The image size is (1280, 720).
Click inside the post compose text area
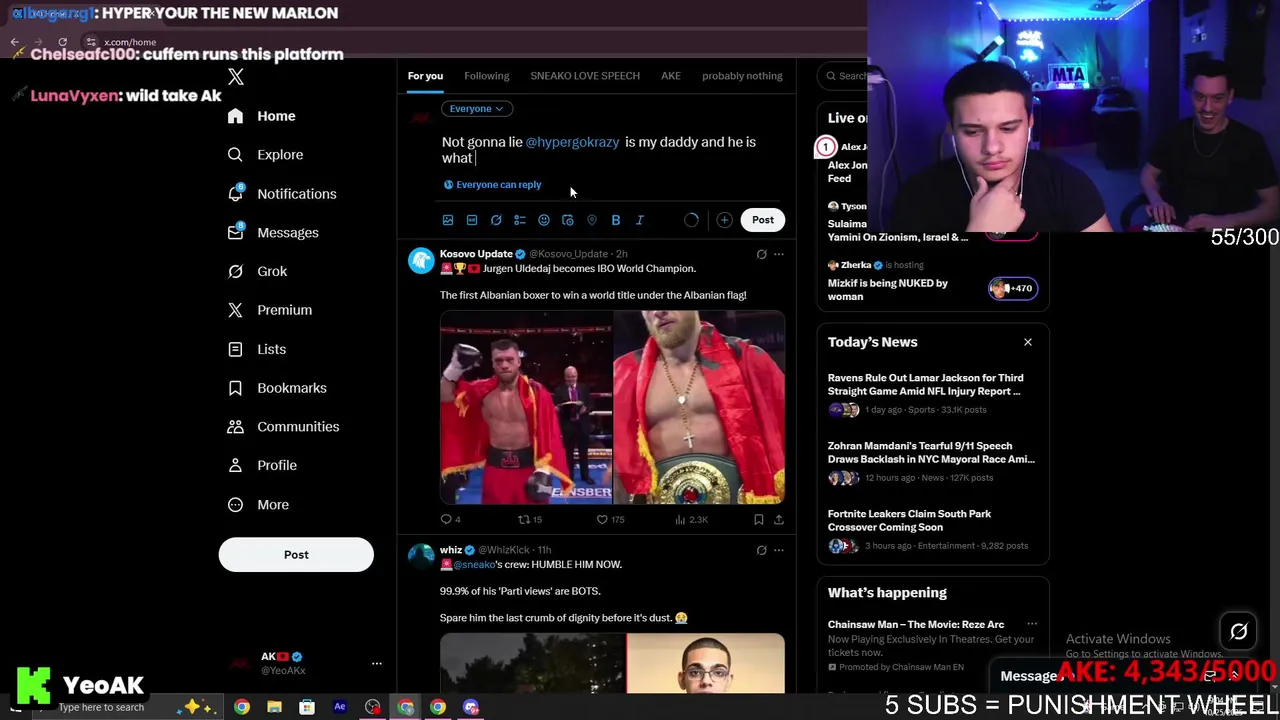(x=612, y=150)
